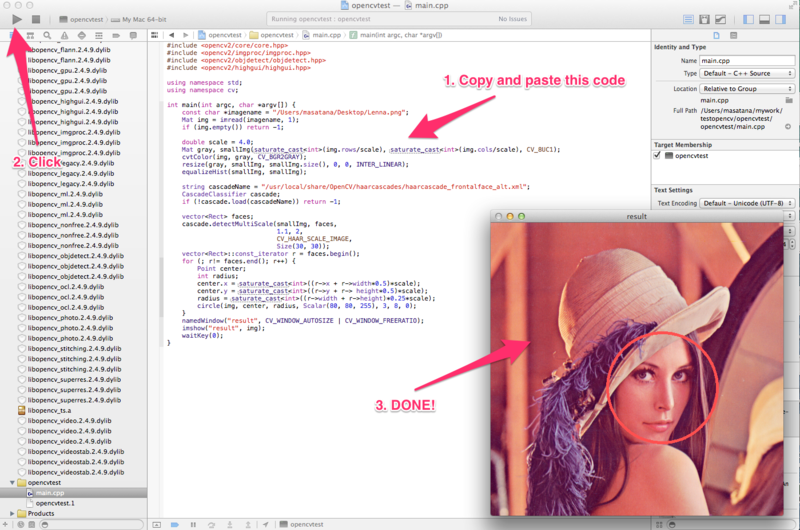The width and height of the screenshot is (800, 530).
Task: Click the Running opencvtest activity status
Action: (x=398, y=19)
